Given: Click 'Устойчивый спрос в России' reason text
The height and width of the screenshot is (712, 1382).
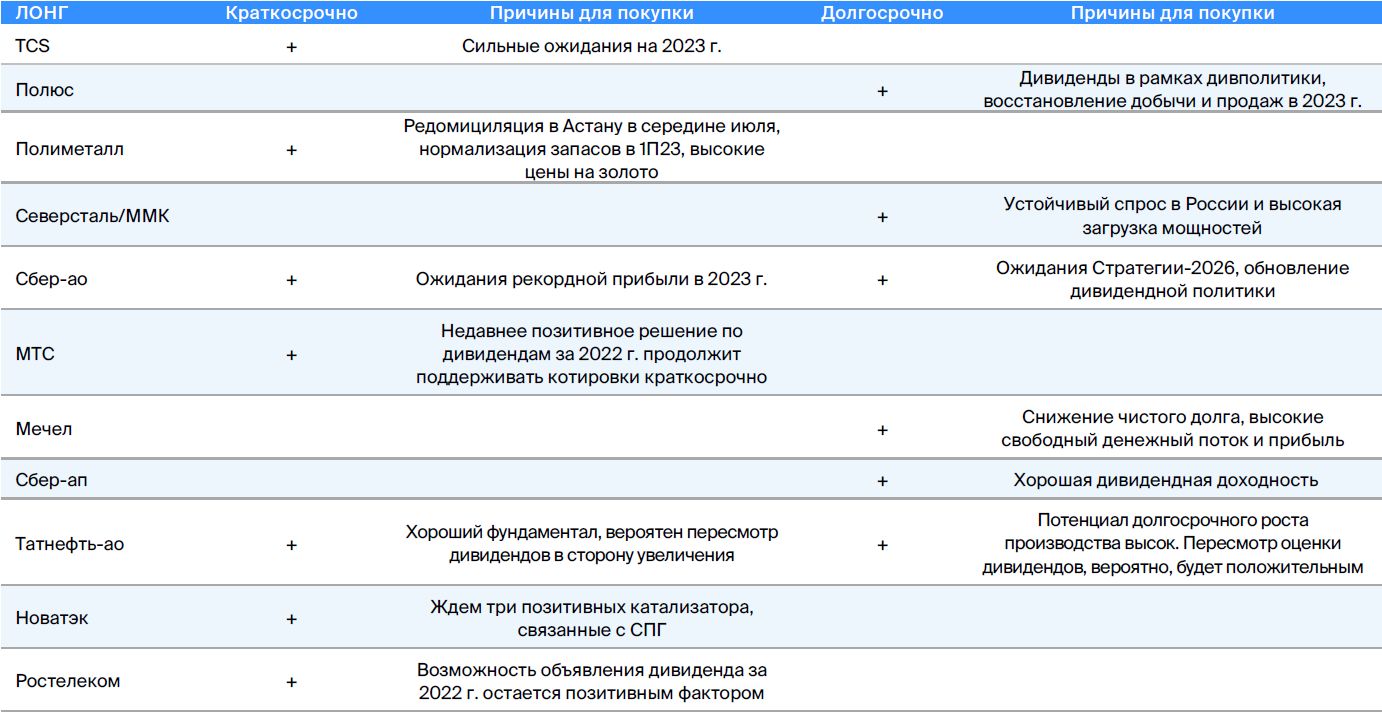Looking at the screenshot, I should 1172,216.
